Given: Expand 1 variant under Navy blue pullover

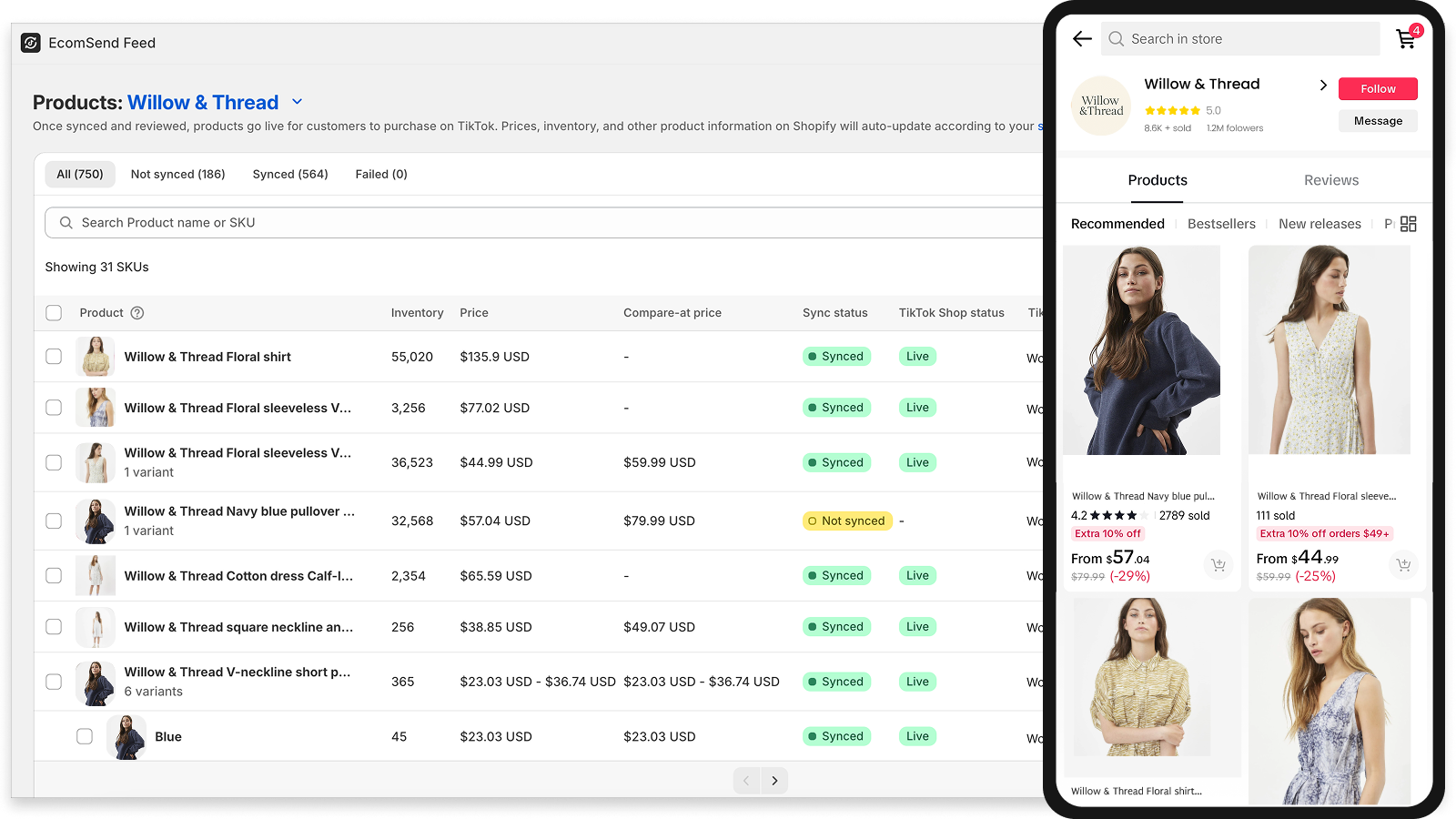Looking at the screenshot, I should pos(148,531).
